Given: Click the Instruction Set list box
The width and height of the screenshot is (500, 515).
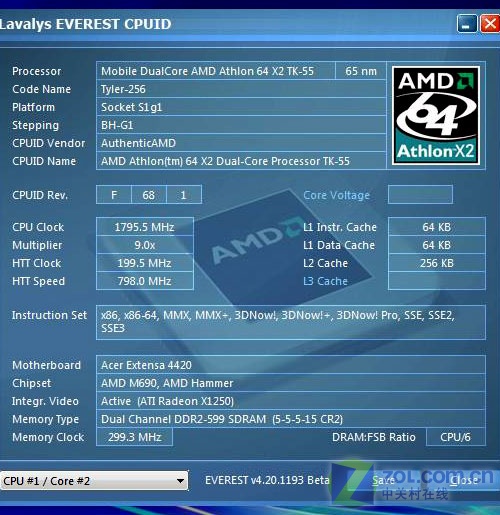Looking at the screenshot, I should 291,322.
